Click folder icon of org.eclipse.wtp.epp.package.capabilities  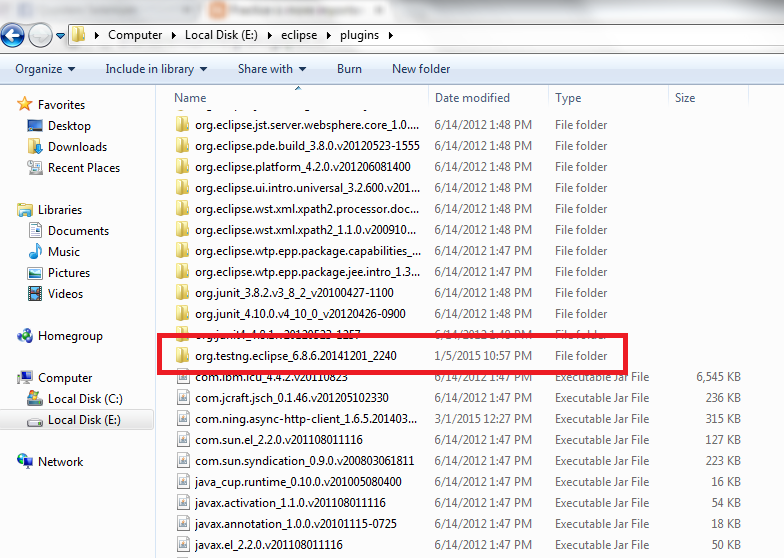coord(182,250)
